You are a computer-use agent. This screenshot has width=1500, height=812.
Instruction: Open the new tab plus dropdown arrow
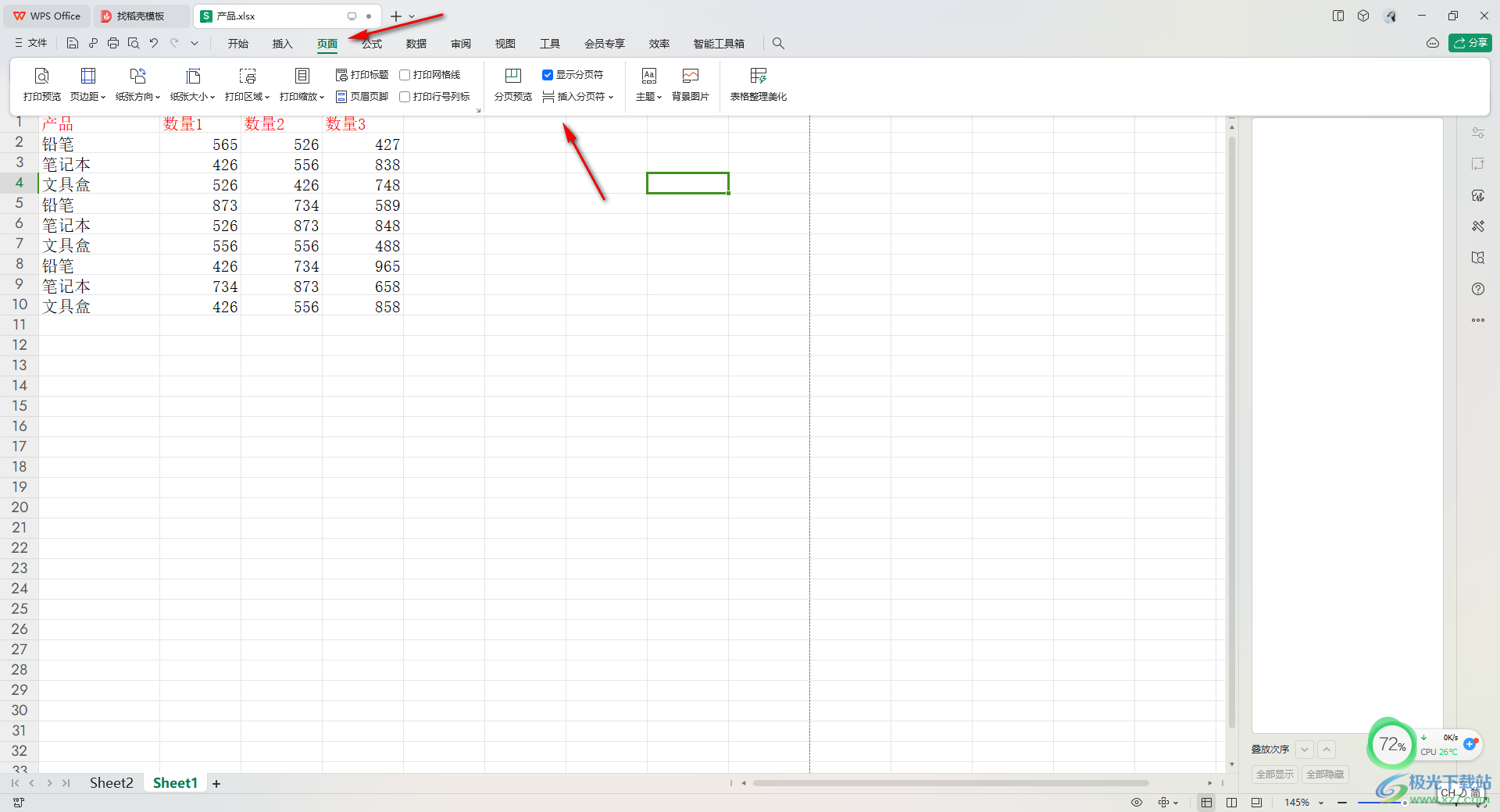click(412, 16)
